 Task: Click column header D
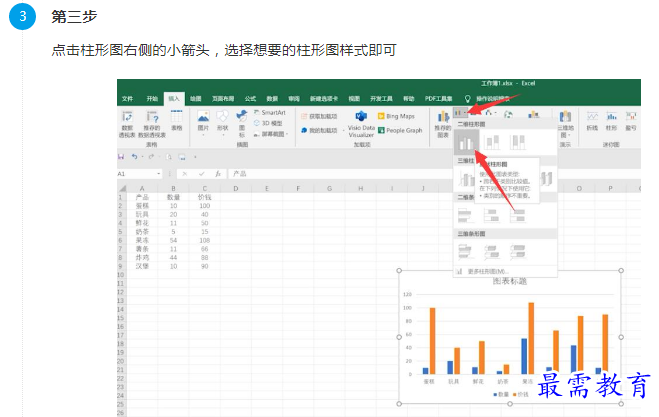tap(236, 189)
